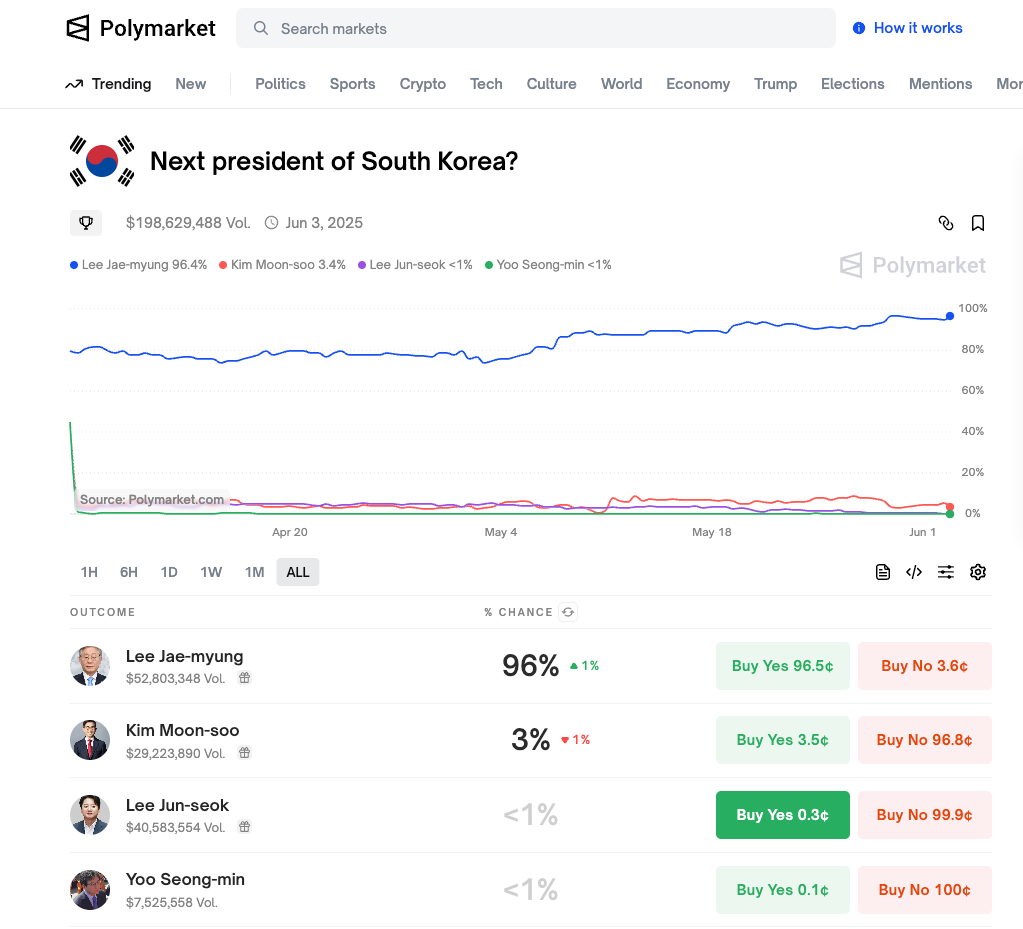Open the document notes icon below chart
Viewport: 1023px width, 929px height.
(882, 572)
